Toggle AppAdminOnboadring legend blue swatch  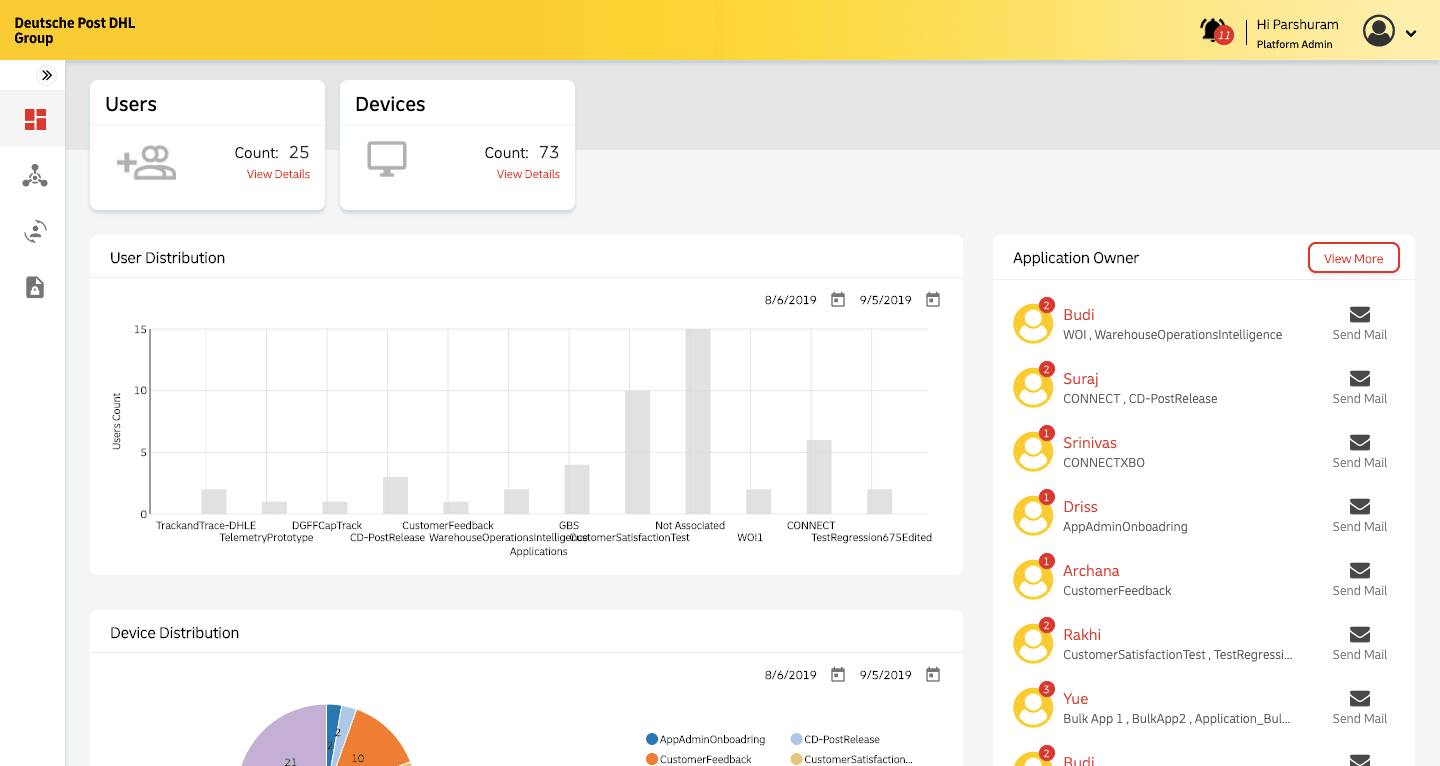point(652,740)
